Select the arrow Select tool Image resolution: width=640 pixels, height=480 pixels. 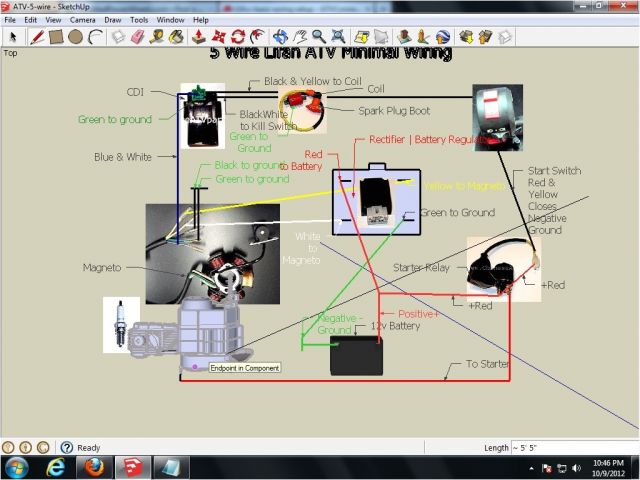click(13, 37)
